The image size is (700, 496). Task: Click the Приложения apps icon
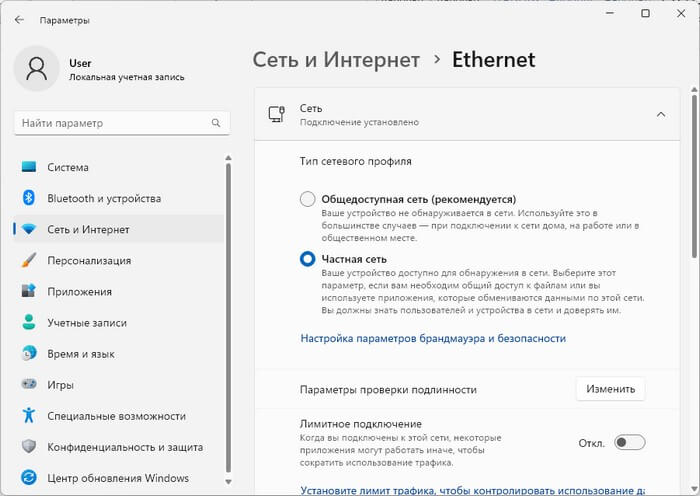pos(29,291)
